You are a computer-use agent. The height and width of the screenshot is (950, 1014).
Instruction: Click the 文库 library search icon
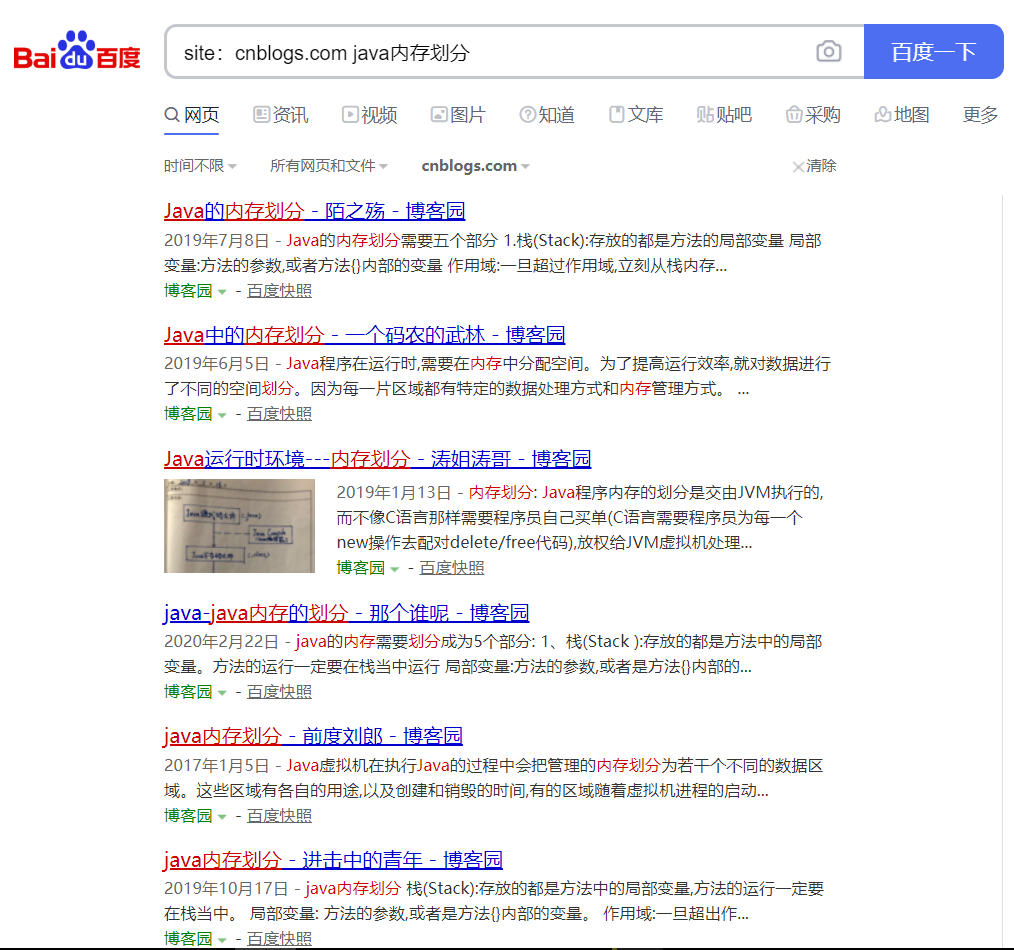[x=619, y=115]
